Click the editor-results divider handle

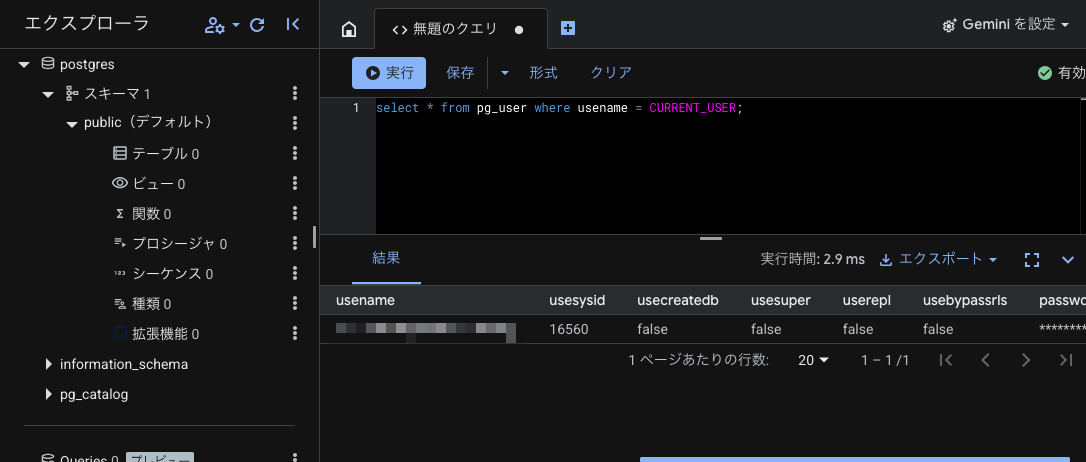click(x=711, y=238)
